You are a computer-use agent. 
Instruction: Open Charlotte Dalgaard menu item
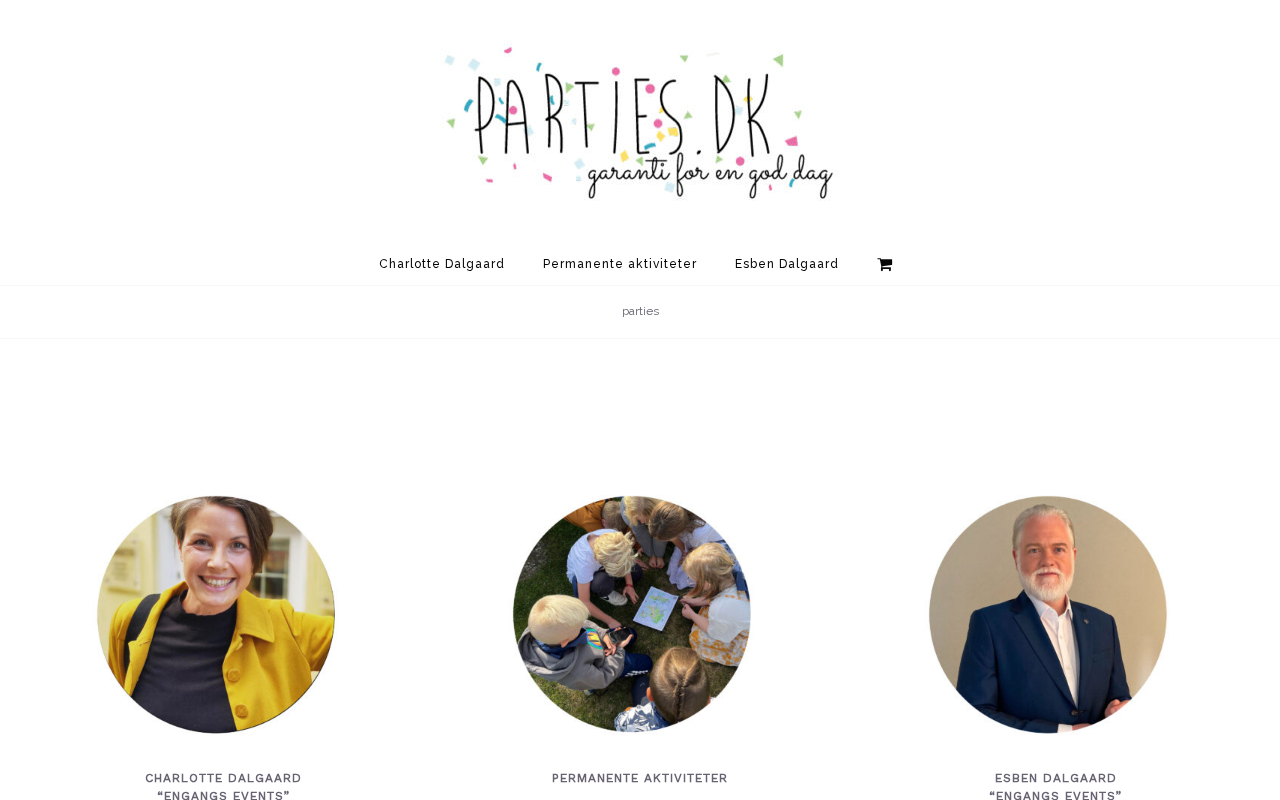[442, 264]
